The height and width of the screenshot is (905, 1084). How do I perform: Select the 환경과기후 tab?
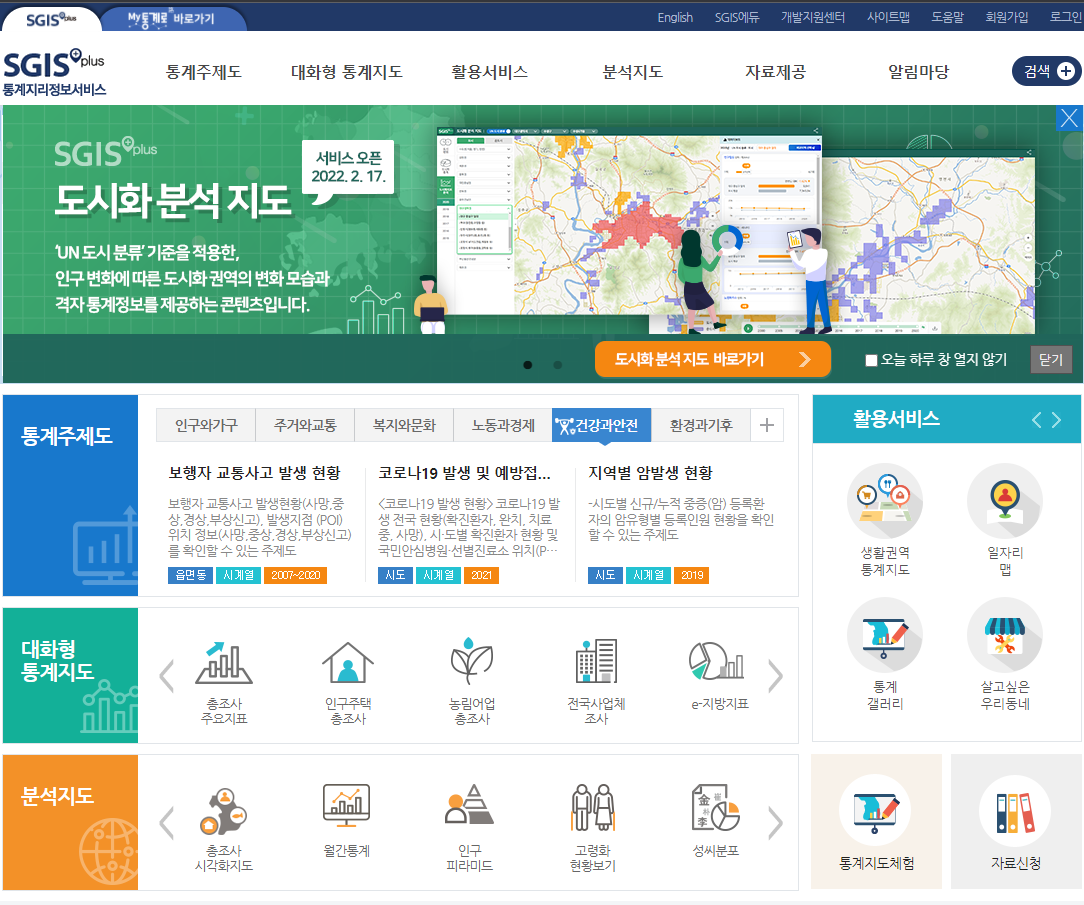(x=700, y=425)
